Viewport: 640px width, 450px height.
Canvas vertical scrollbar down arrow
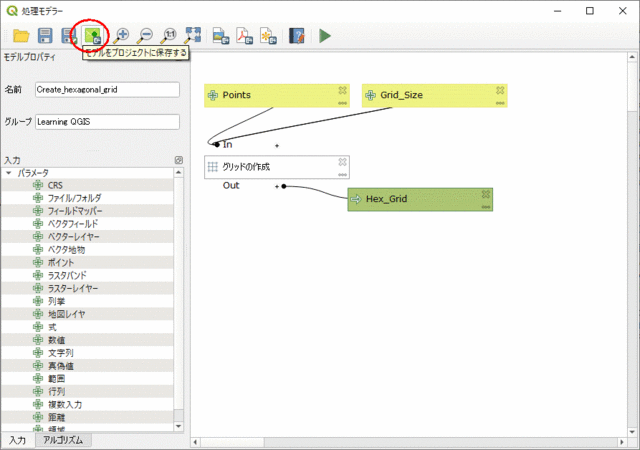pyautogui.click(x=632, y=432)
